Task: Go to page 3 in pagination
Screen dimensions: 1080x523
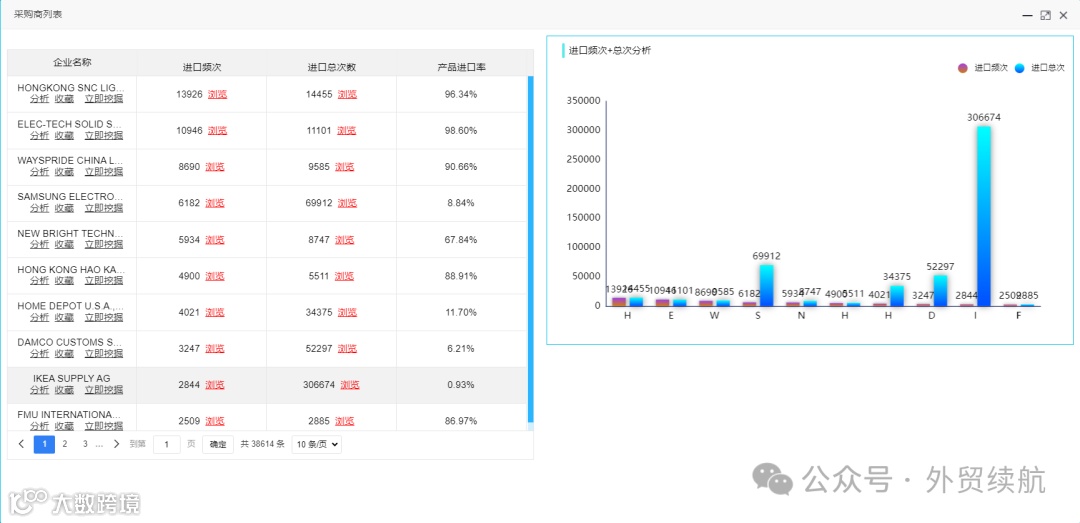Action: (x=85, y=444)
